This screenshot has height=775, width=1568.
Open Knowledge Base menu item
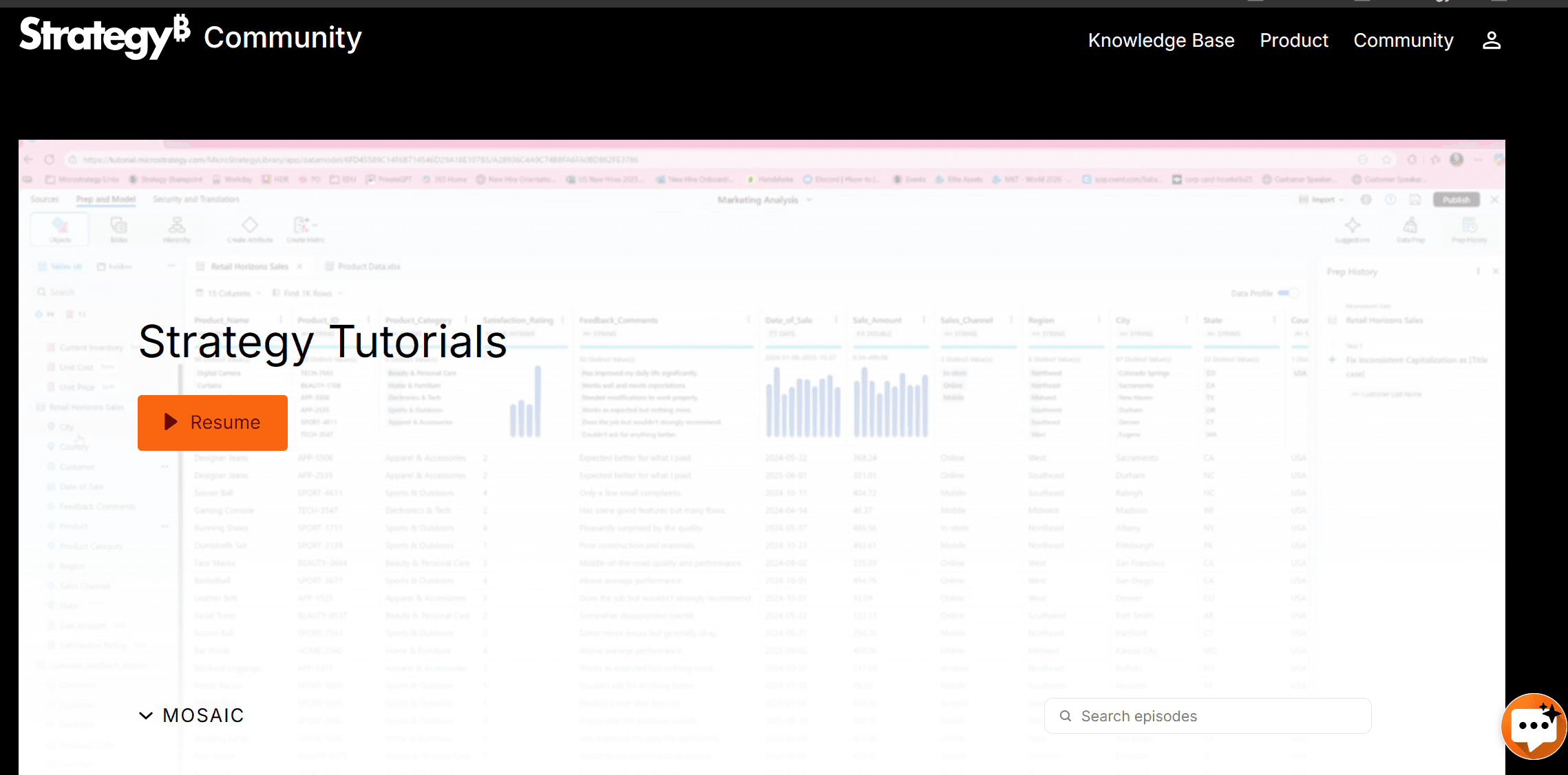1161,41
